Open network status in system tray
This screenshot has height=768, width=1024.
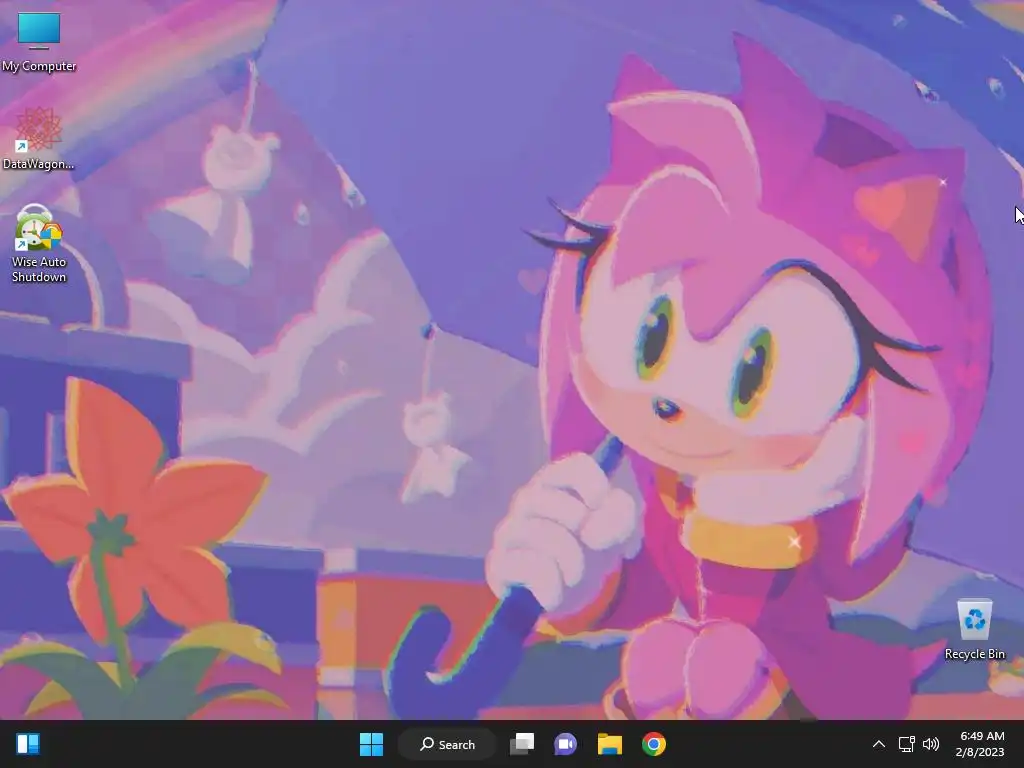point(906,744)
